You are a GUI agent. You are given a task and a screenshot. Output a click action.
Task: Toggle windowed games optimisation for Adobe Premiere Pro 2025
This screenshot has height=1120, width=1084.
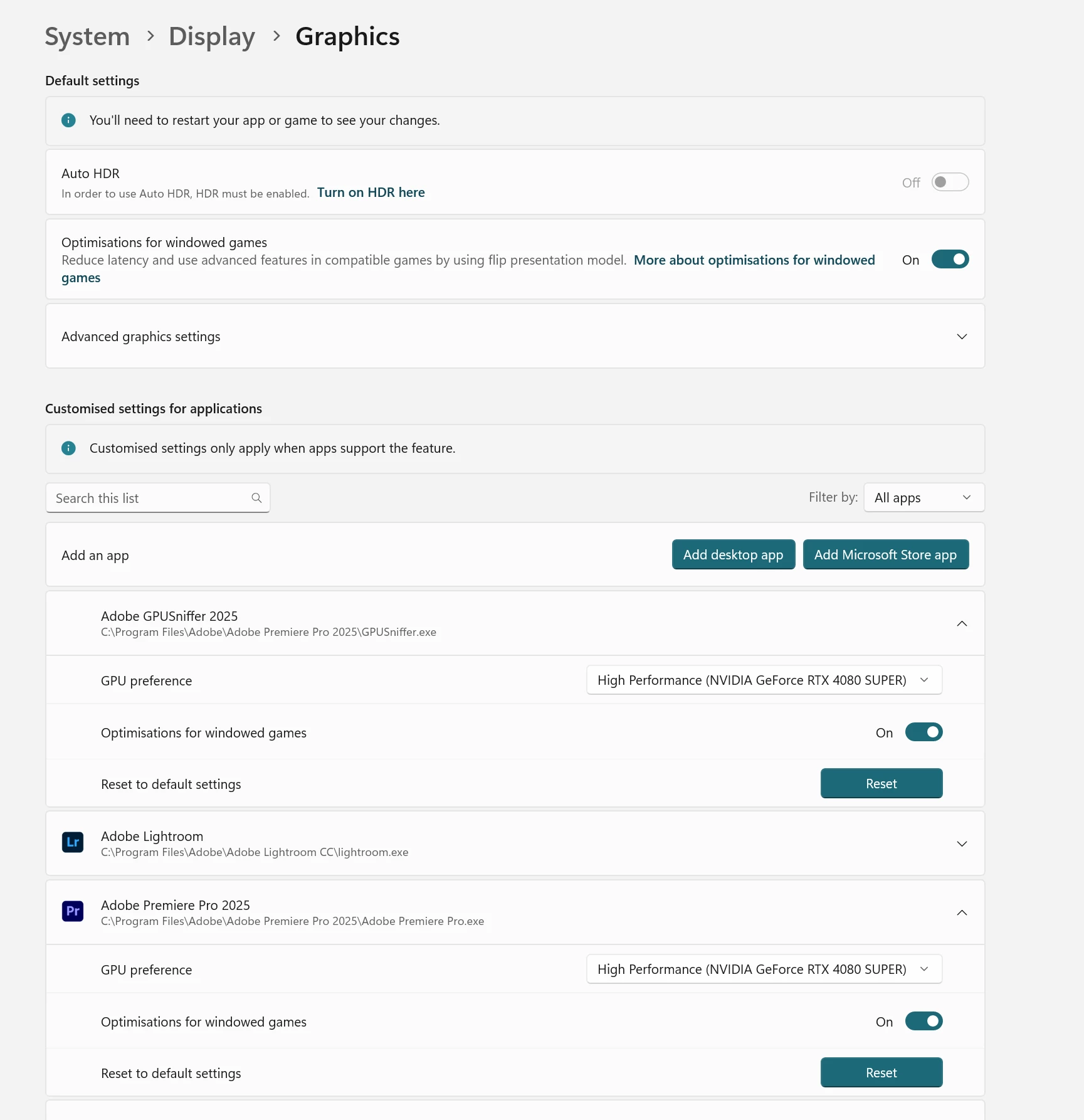tap(924, 1022)
